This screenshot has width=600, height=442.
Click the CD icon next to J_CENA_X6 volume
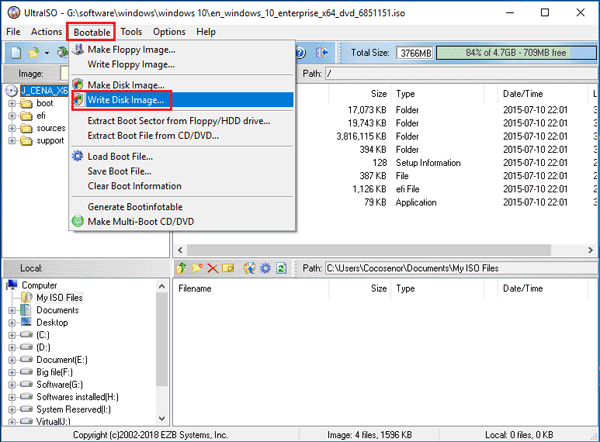coord(12,91)
